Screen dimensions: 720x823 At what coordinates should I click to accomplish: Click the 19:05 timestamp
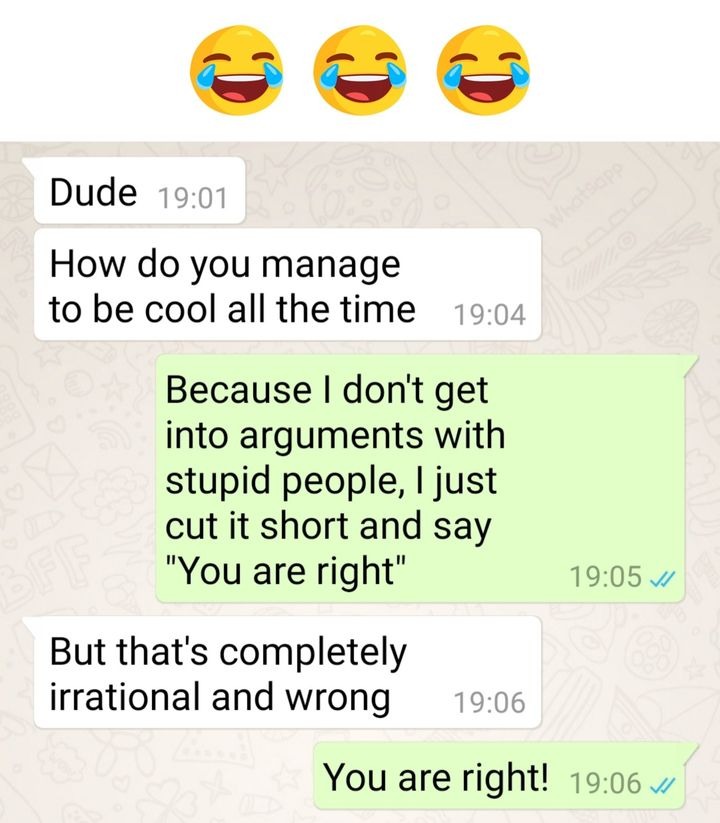[605, 576]
